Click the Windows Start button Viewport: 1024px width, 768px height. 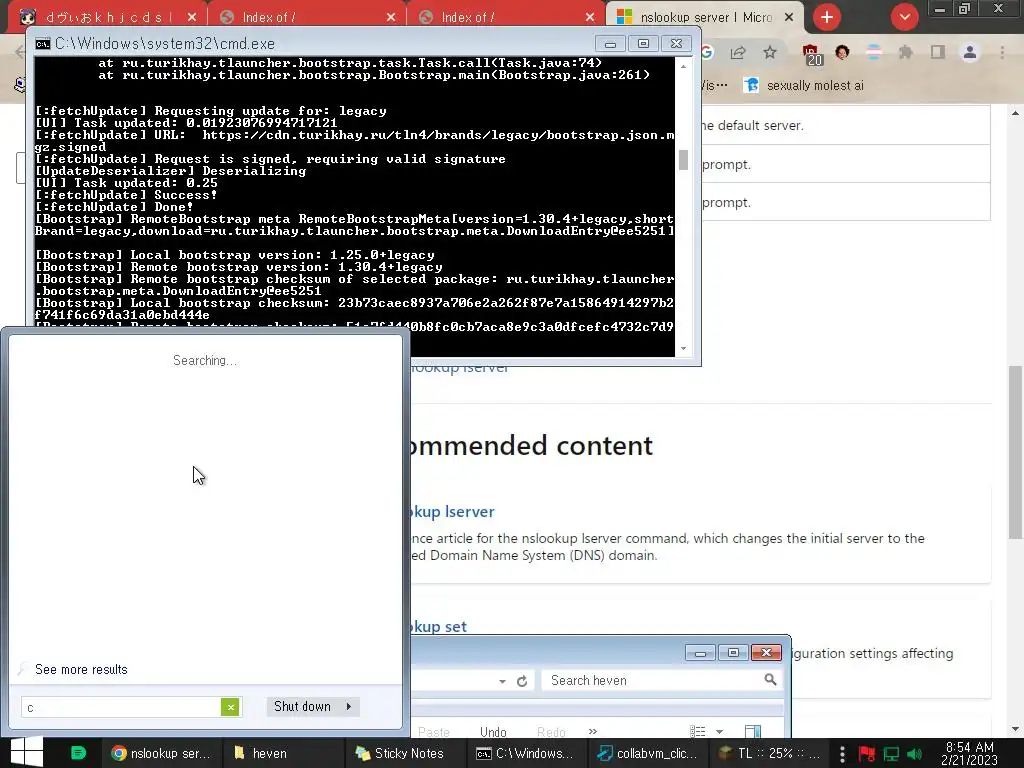click(27, 752)
